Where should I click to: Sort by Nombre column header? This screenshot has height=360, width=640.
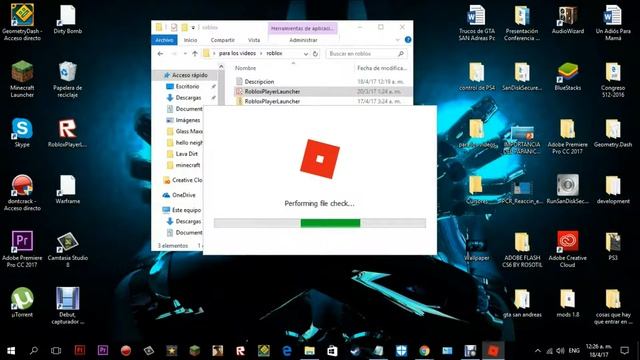pyautogui.click(x=245, y=68)
